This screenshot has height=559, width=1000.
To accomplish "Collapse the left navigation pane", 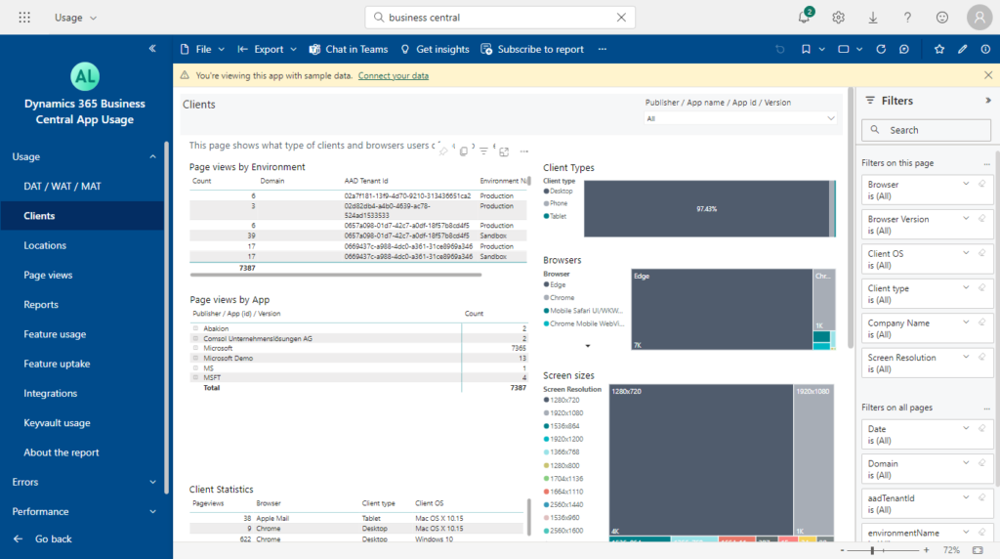I will point(152,48).
